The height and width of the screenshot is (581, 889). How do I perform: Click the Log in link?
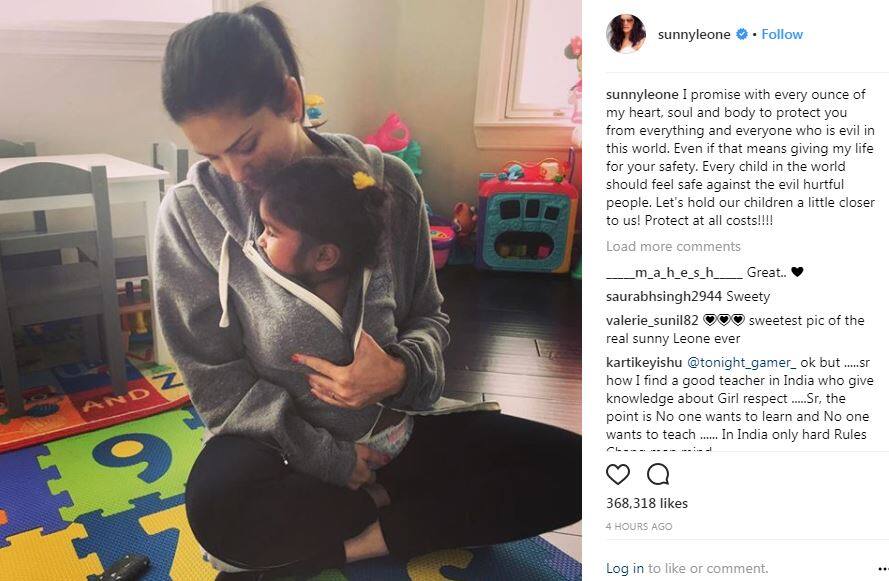click(x=625, y=569)
